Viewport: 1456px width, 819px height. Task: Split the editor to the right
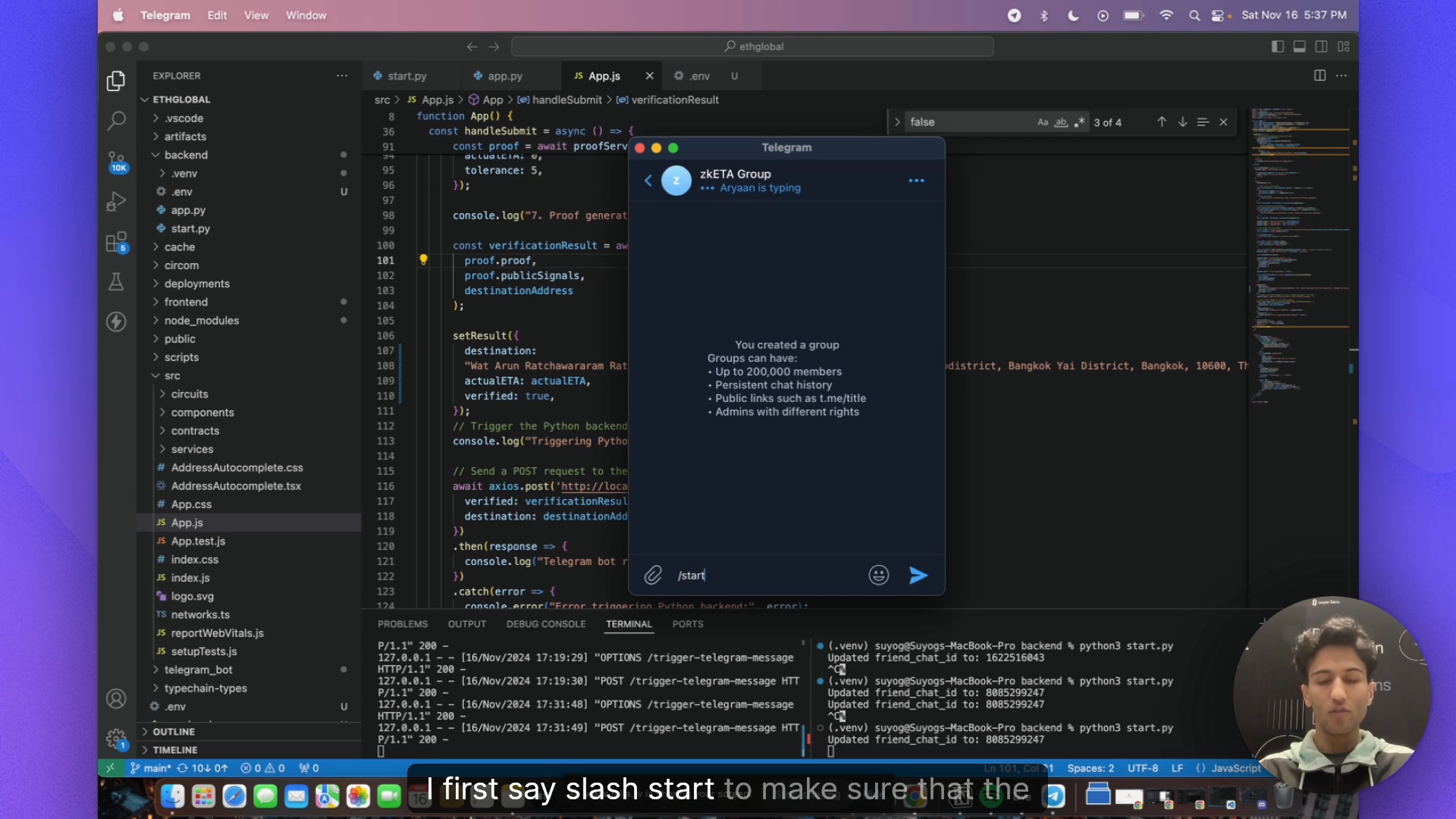tap(1319, 76)
